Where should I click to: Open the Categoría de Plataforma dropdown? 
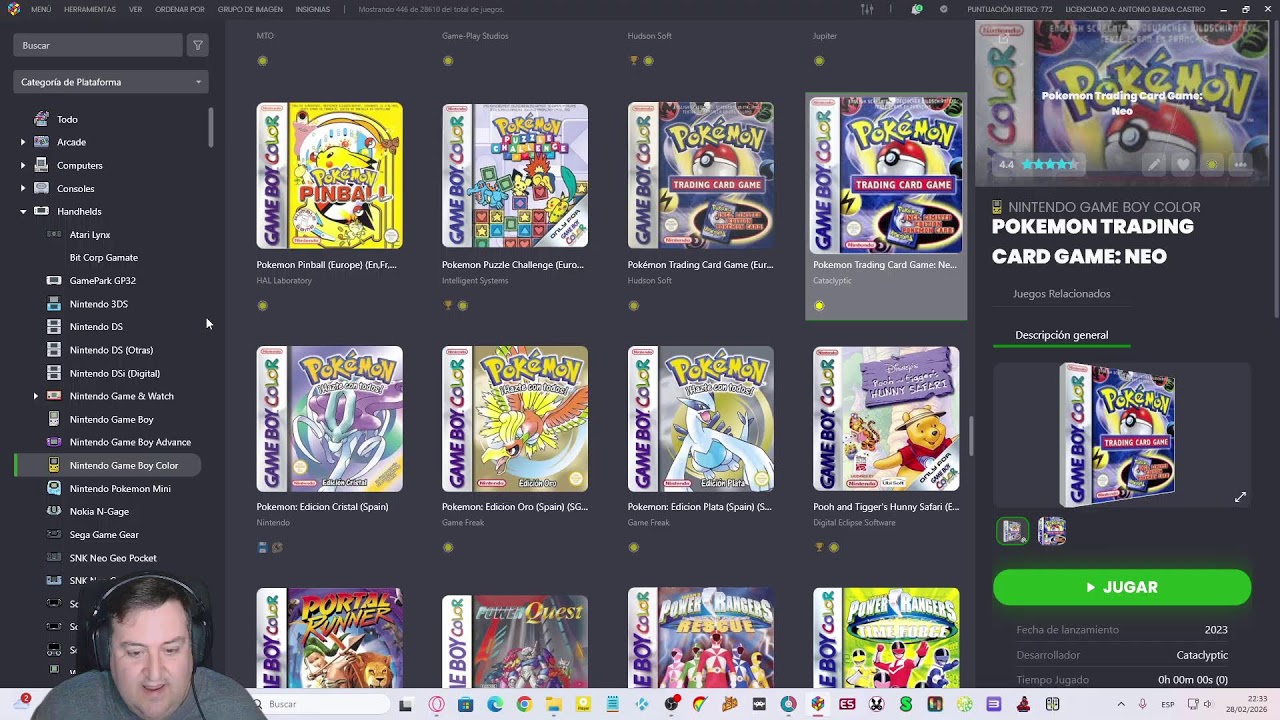[x=111, y=82]
